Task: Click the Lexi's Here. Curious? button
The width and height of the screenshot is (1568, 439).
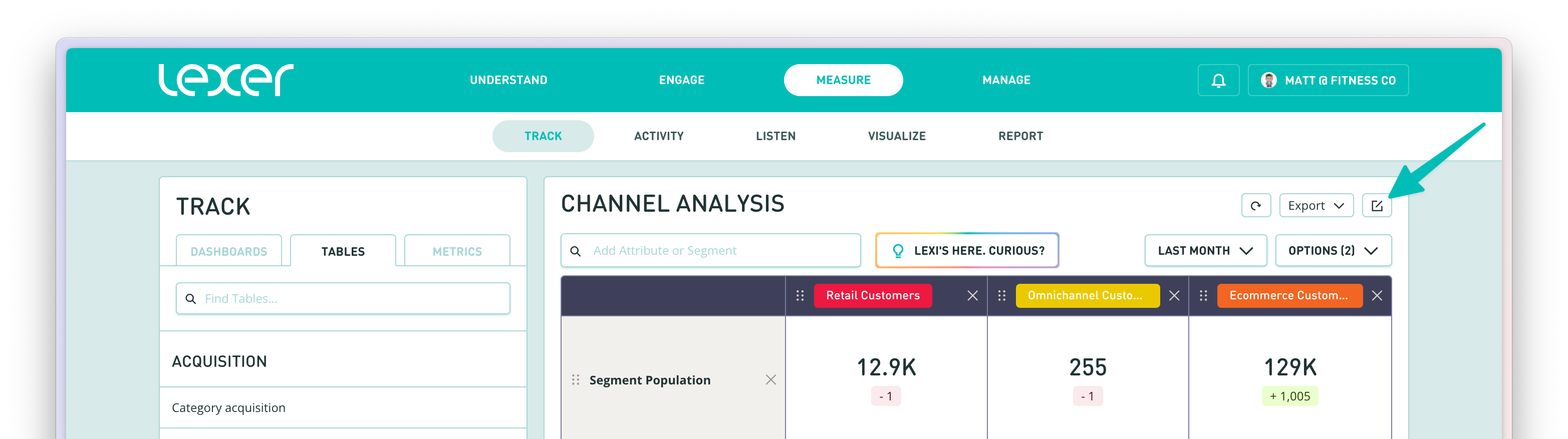Action: click(967, 250)
